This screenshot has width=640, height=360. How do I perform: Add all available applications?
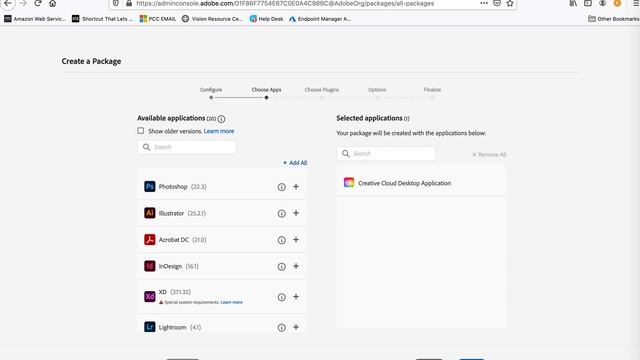point(295,163)
